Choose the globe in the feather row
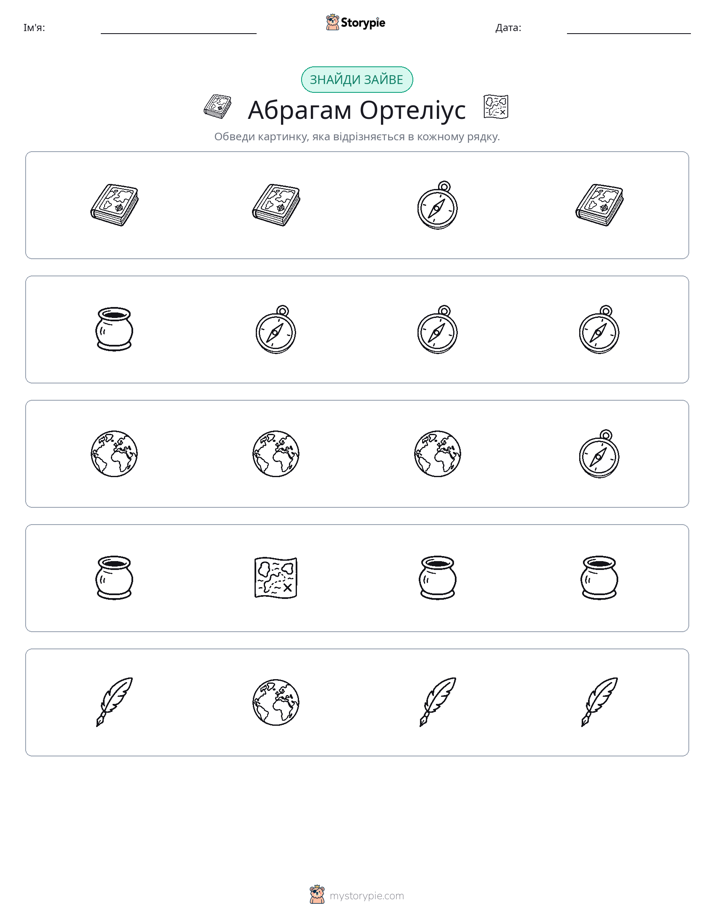Image resolution: width=714 pixels, height=924 pixels. pyautogui.click(x=276, y=702)
